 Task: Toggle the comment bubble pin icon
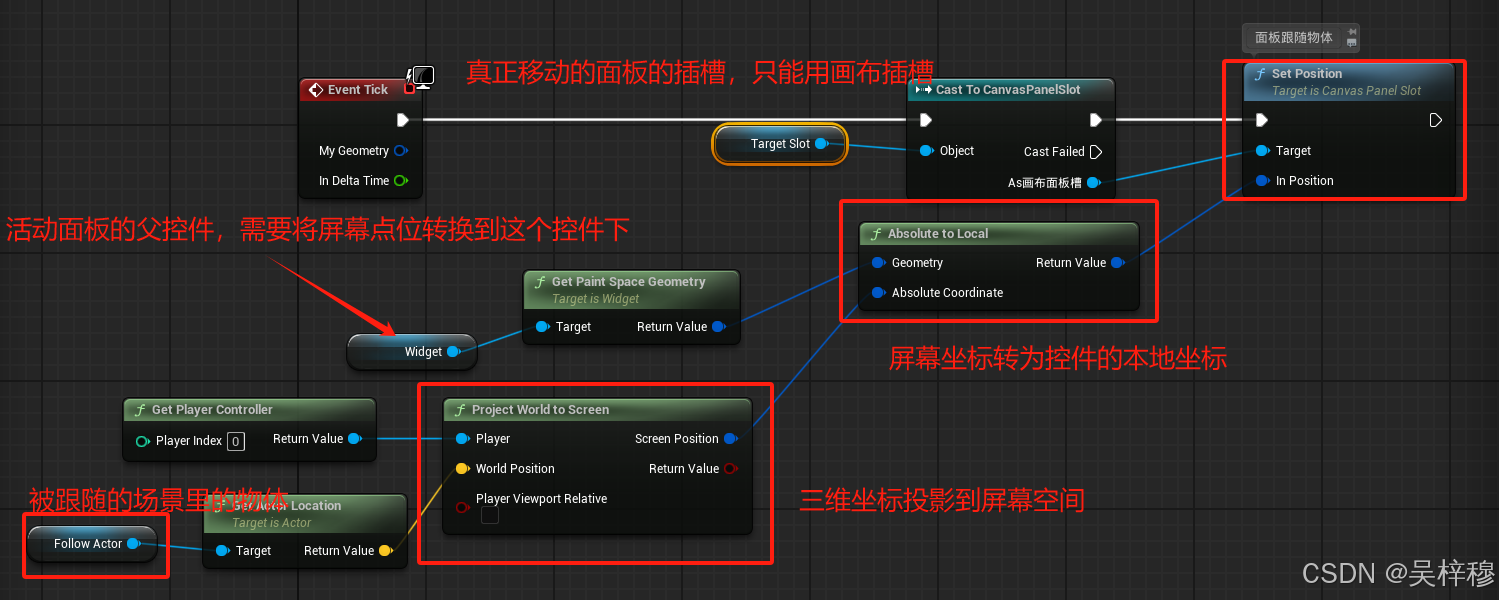coord(1351,33)
